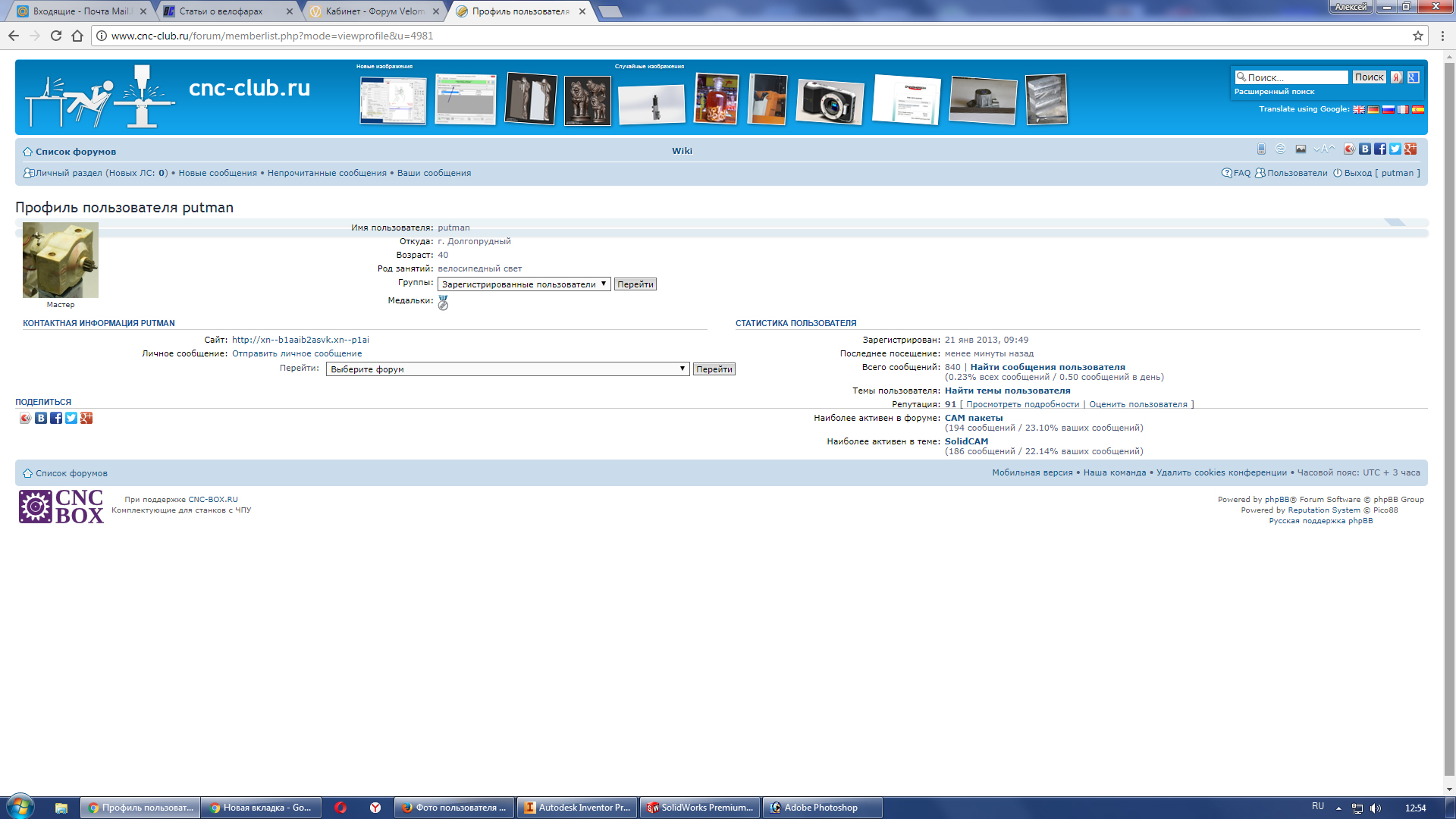Open the Группы dropdown list

pos(524,284)
